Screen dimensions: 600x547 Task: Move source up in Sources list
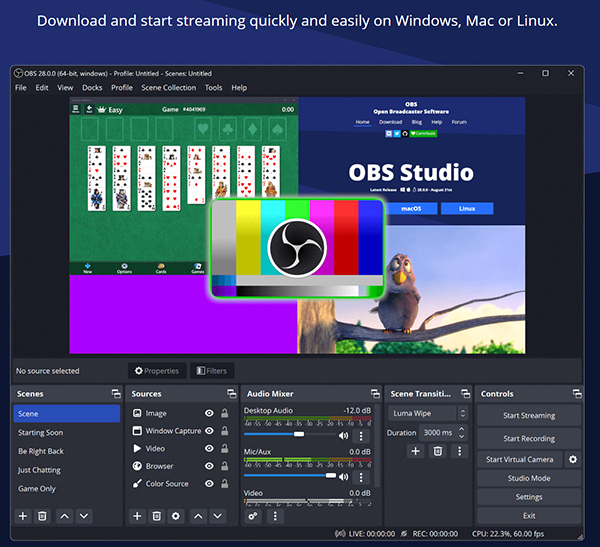(198, 516)
